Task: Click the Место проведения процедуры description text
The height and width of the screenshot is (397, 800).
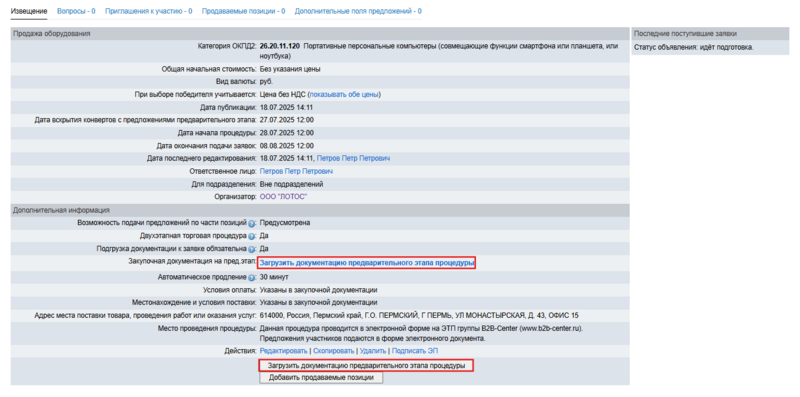Action: coord(421,333)
